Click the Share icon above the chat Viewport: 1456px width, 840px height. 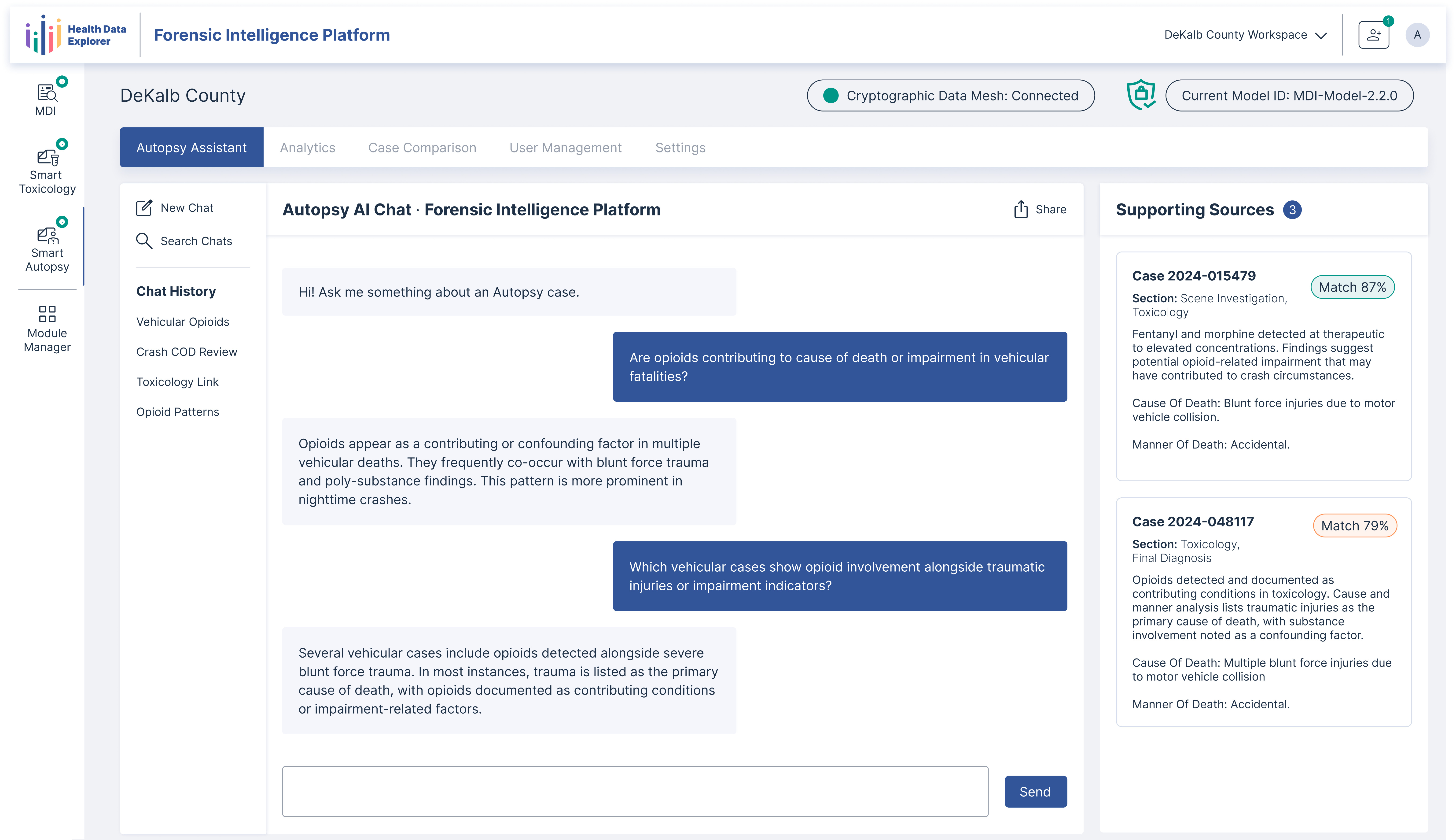1021,209
